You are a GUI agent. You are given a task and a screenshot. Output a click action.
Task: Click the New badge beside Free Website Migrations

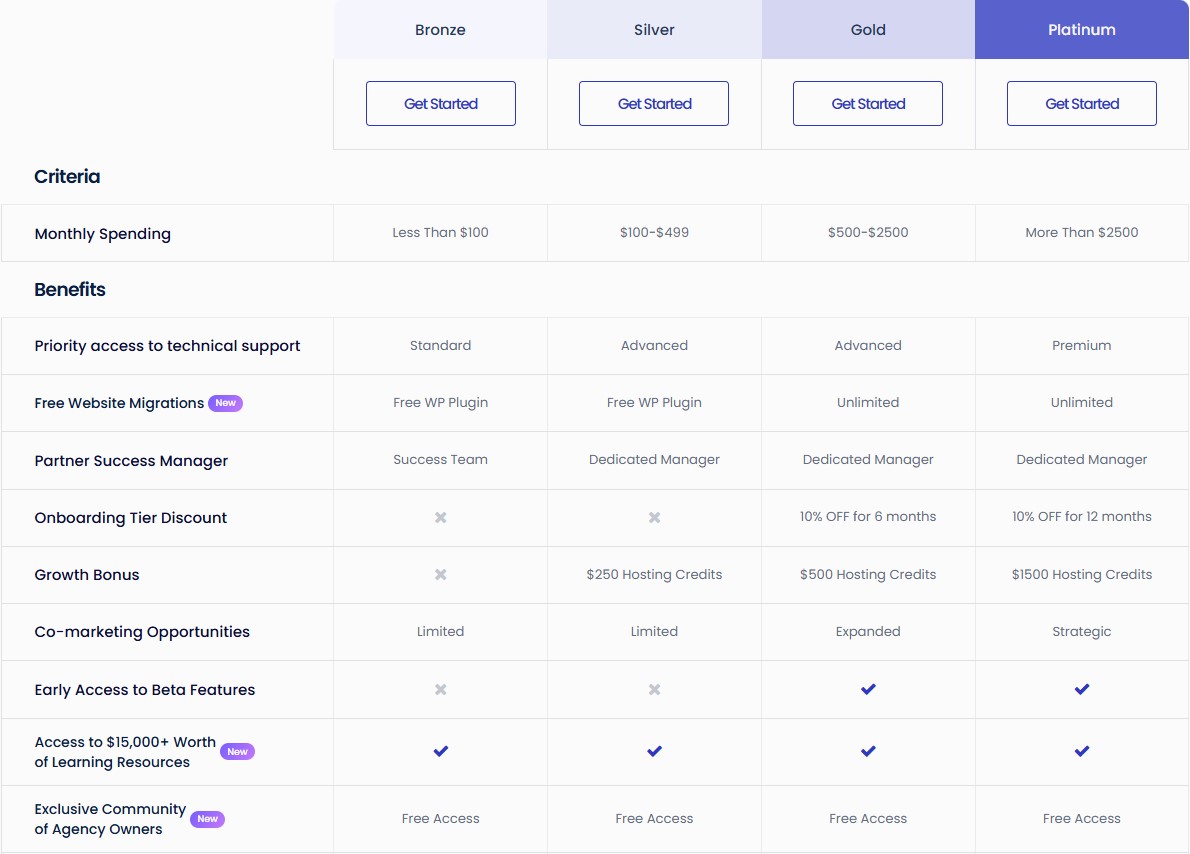coord(226,403)
